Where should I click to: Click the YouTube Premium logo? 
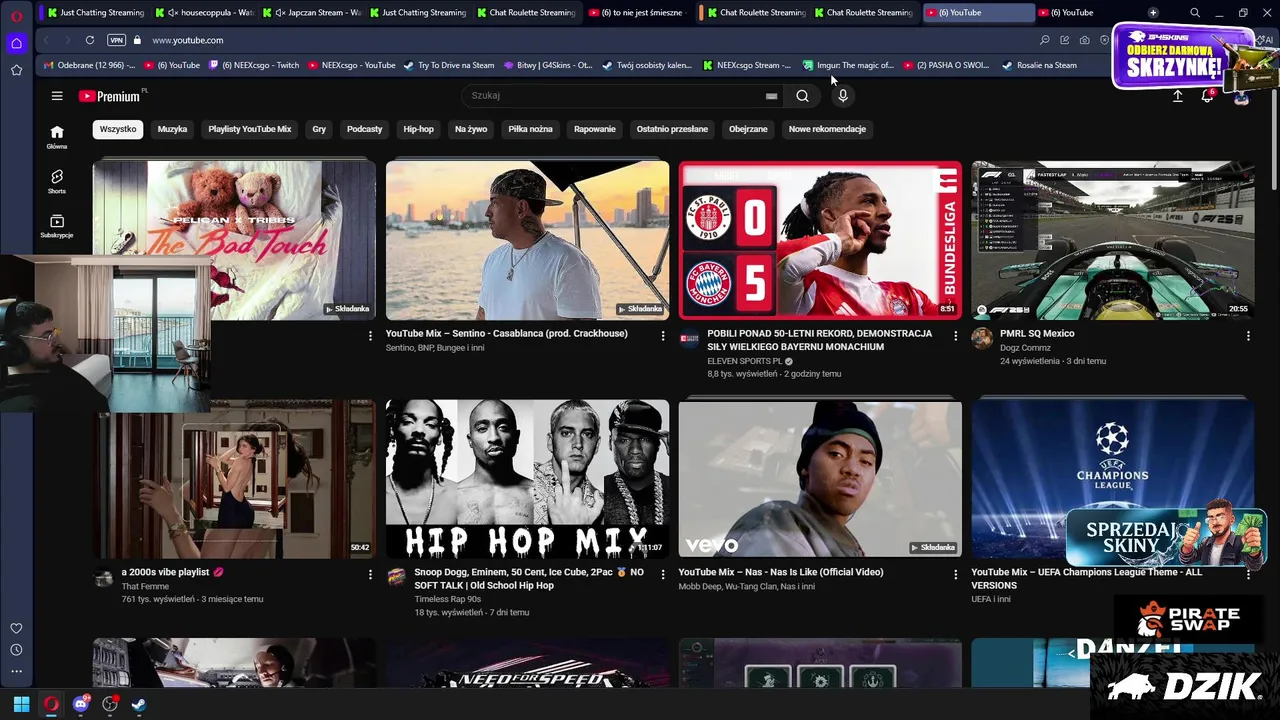(x=110, y=96)
